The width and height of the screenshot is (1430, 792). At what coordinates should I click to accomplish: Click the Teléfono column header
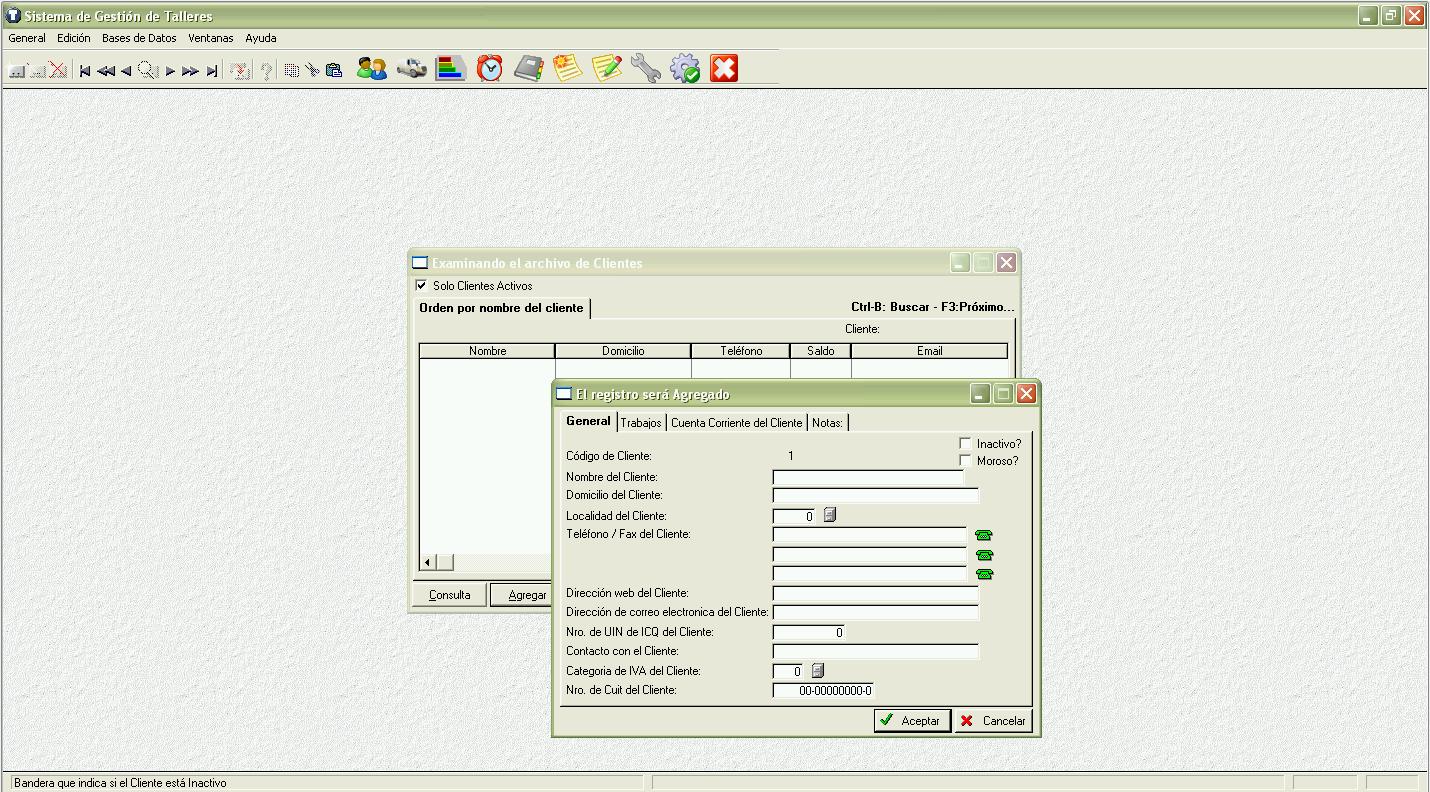(741, 351)
